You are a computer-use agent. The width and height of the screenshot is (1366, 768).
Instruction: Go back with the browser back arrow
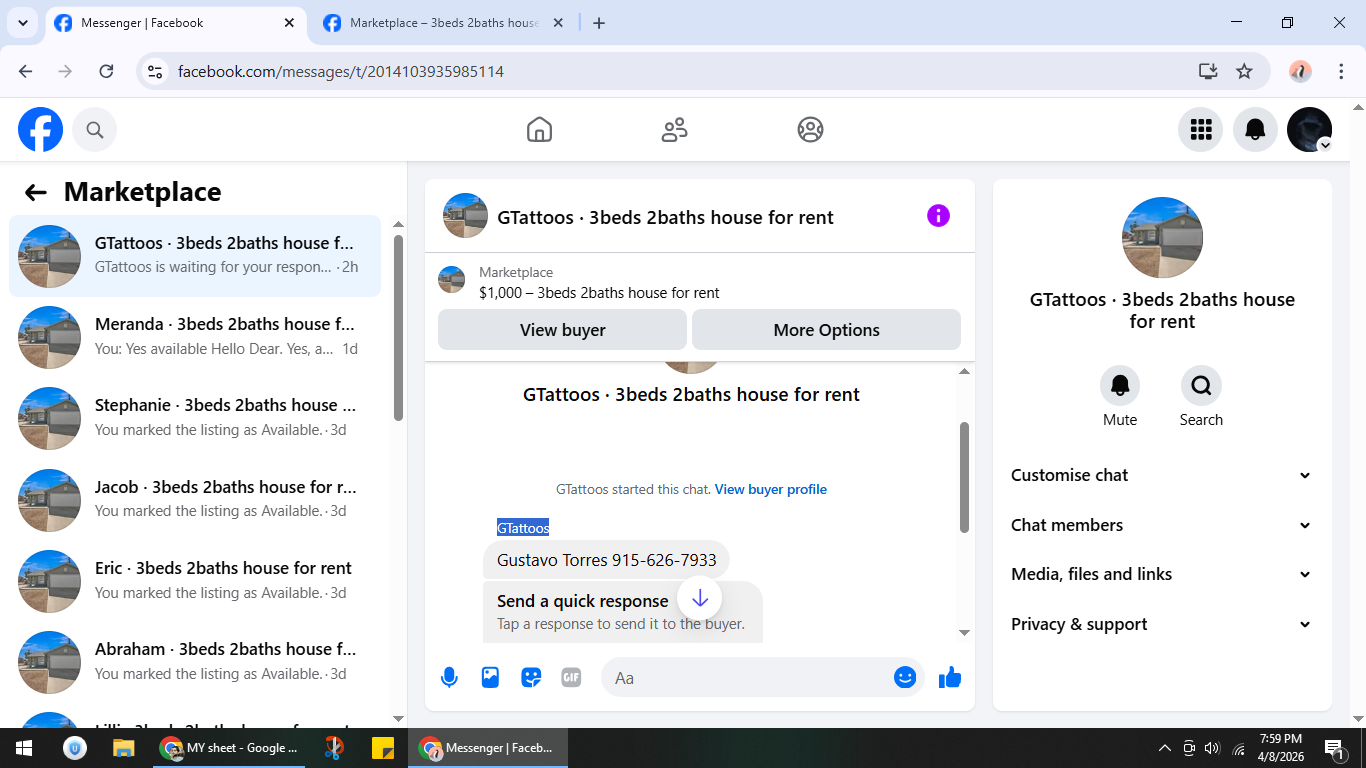(26, 71)
